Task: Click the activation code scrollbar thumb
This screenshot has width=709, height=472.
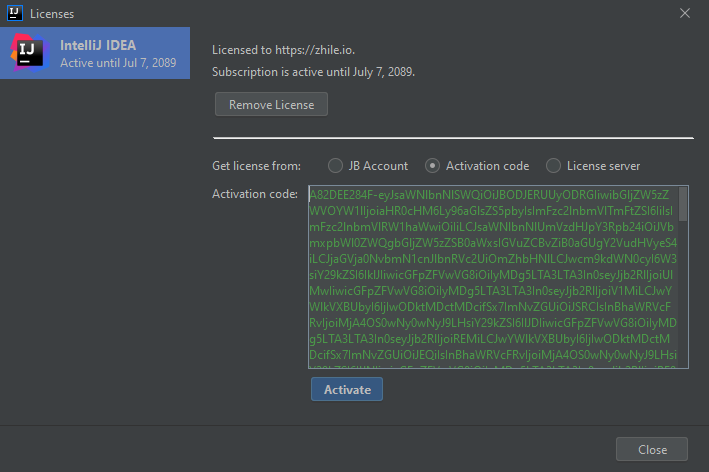Action: coord(683,204)
